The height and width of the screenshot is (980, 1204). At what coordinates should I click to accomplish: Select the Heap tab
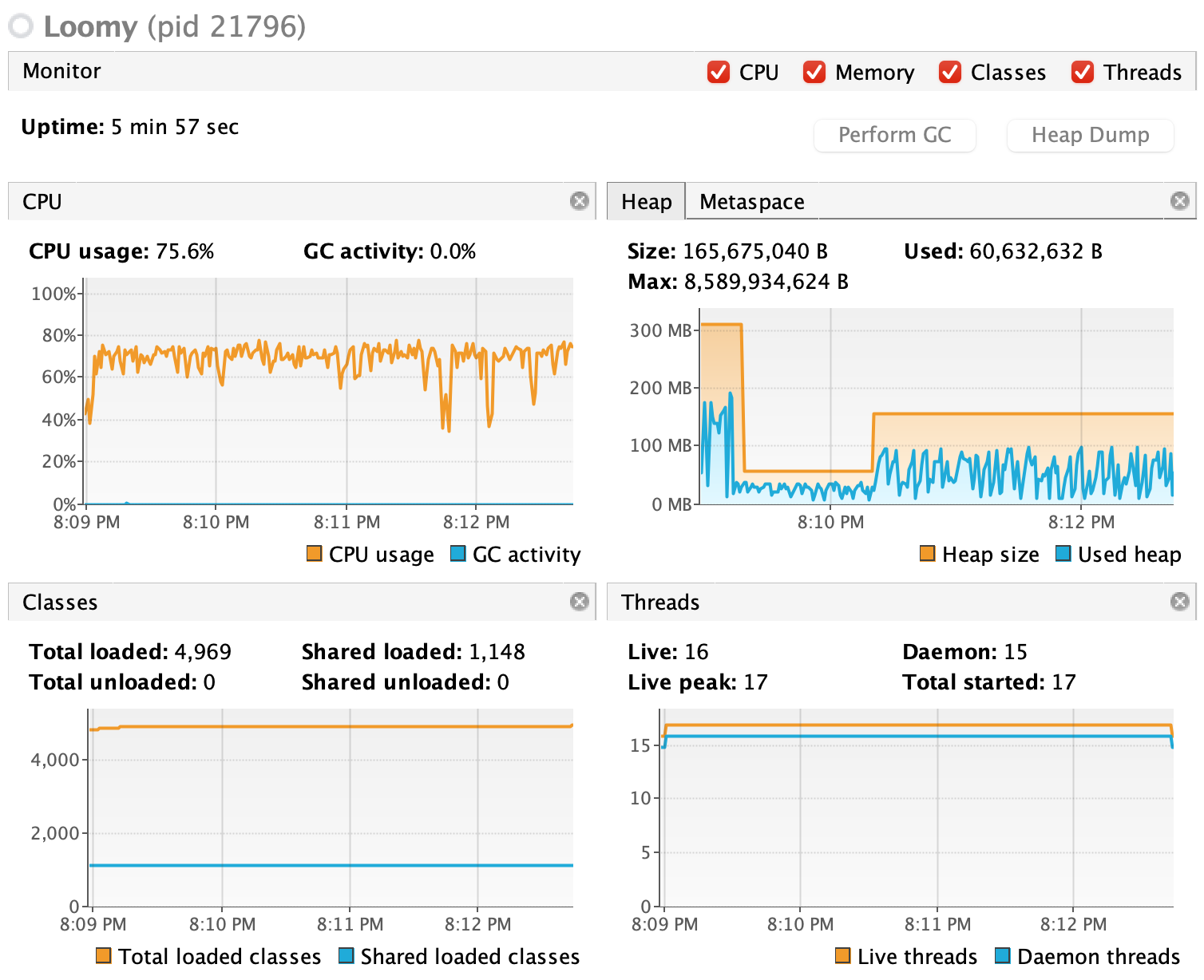pyautogui.click(x=646, y=202)
